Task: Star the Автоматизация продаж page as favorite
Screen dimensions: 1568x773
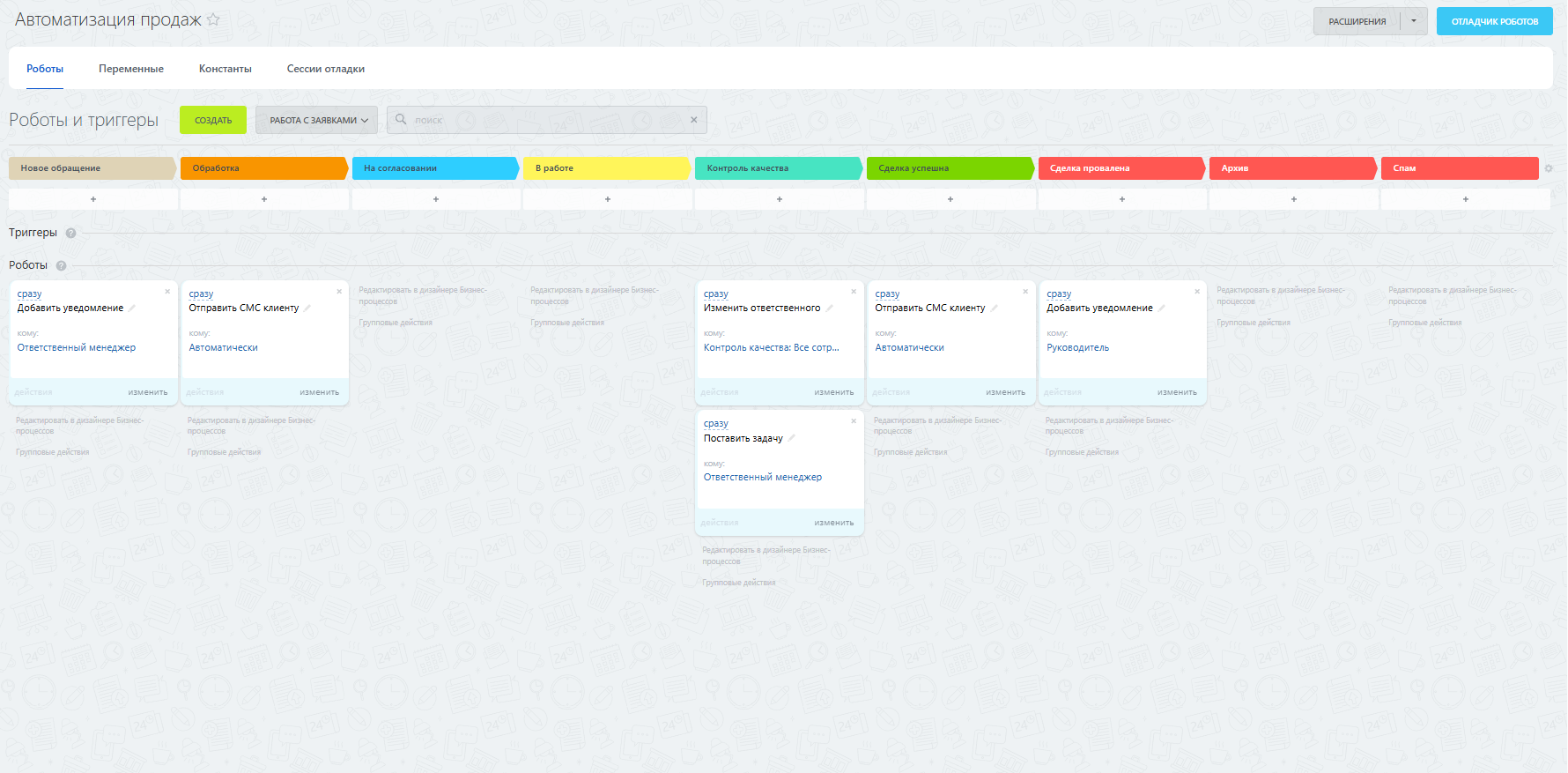Action: tap(213, 19)
